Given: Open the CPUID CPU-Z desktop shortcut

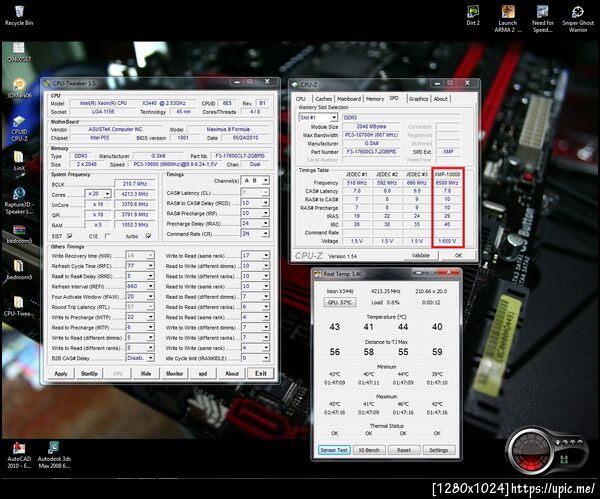Looking at the screenshot, I should tap(19, 128).
